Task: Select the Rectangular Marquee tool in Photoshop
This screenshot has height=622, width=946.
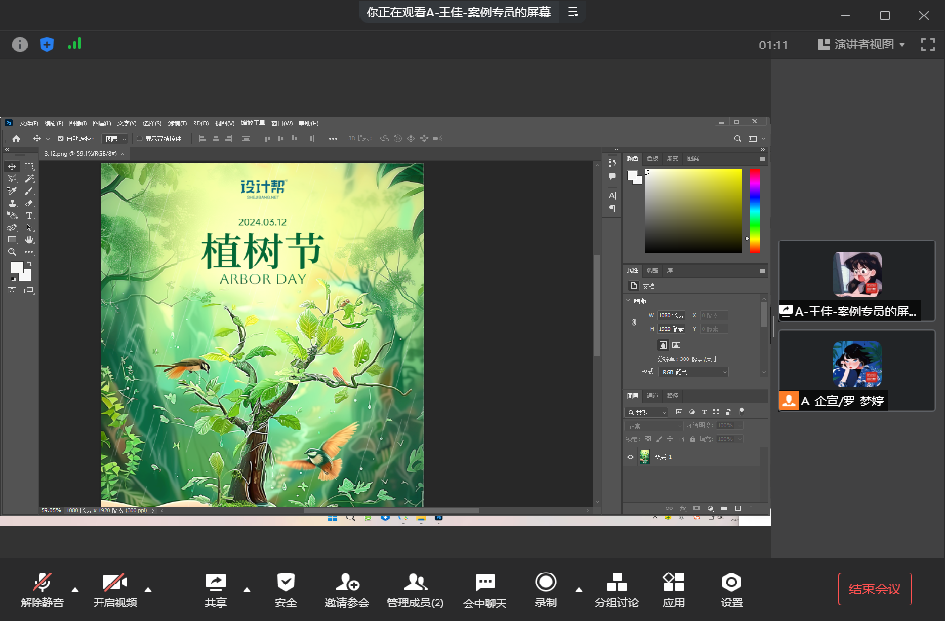Action: coord(29,167)
